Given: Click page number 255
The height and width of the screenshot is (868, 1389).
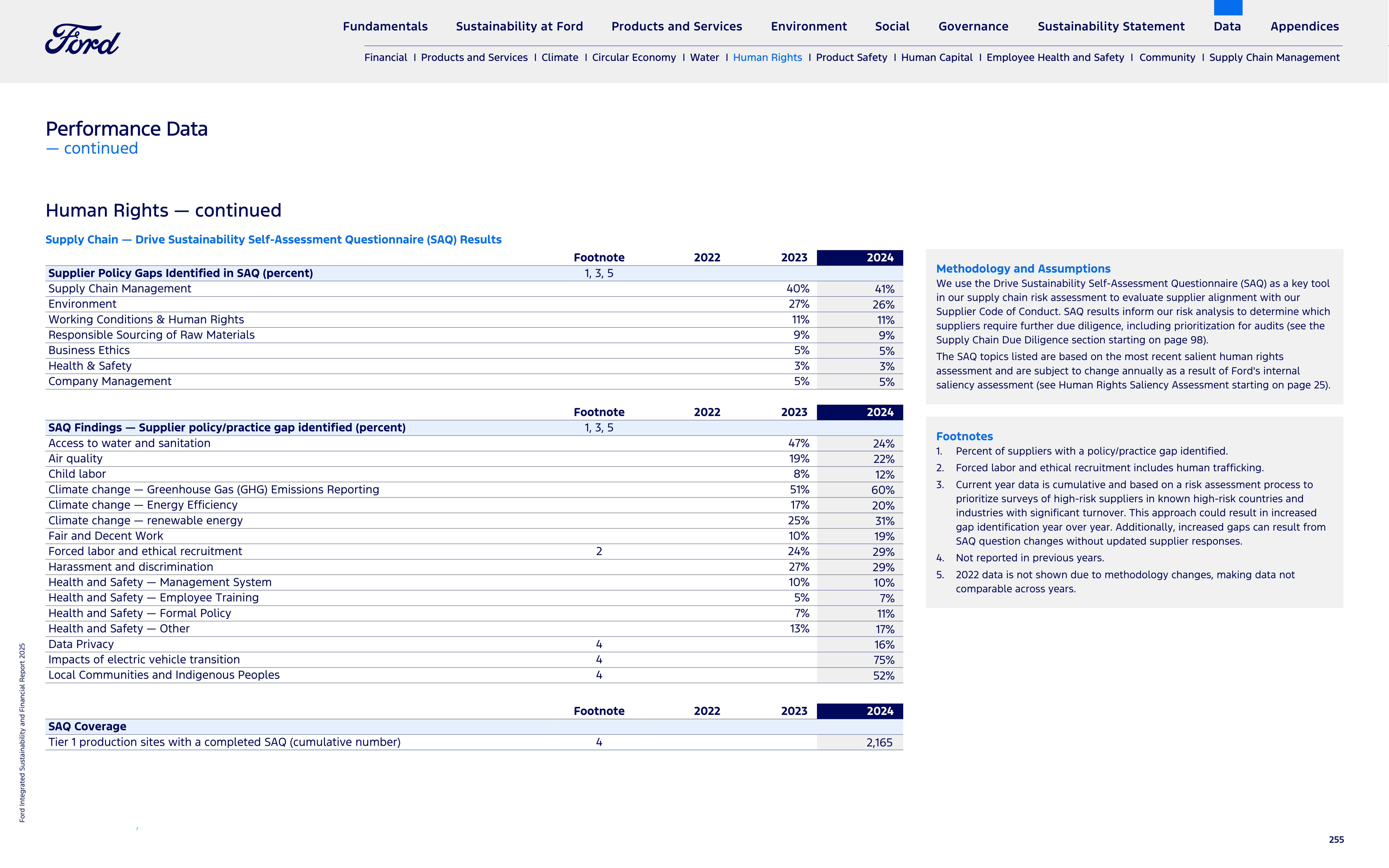Looking at the screenshot, I should [1336, 840].
